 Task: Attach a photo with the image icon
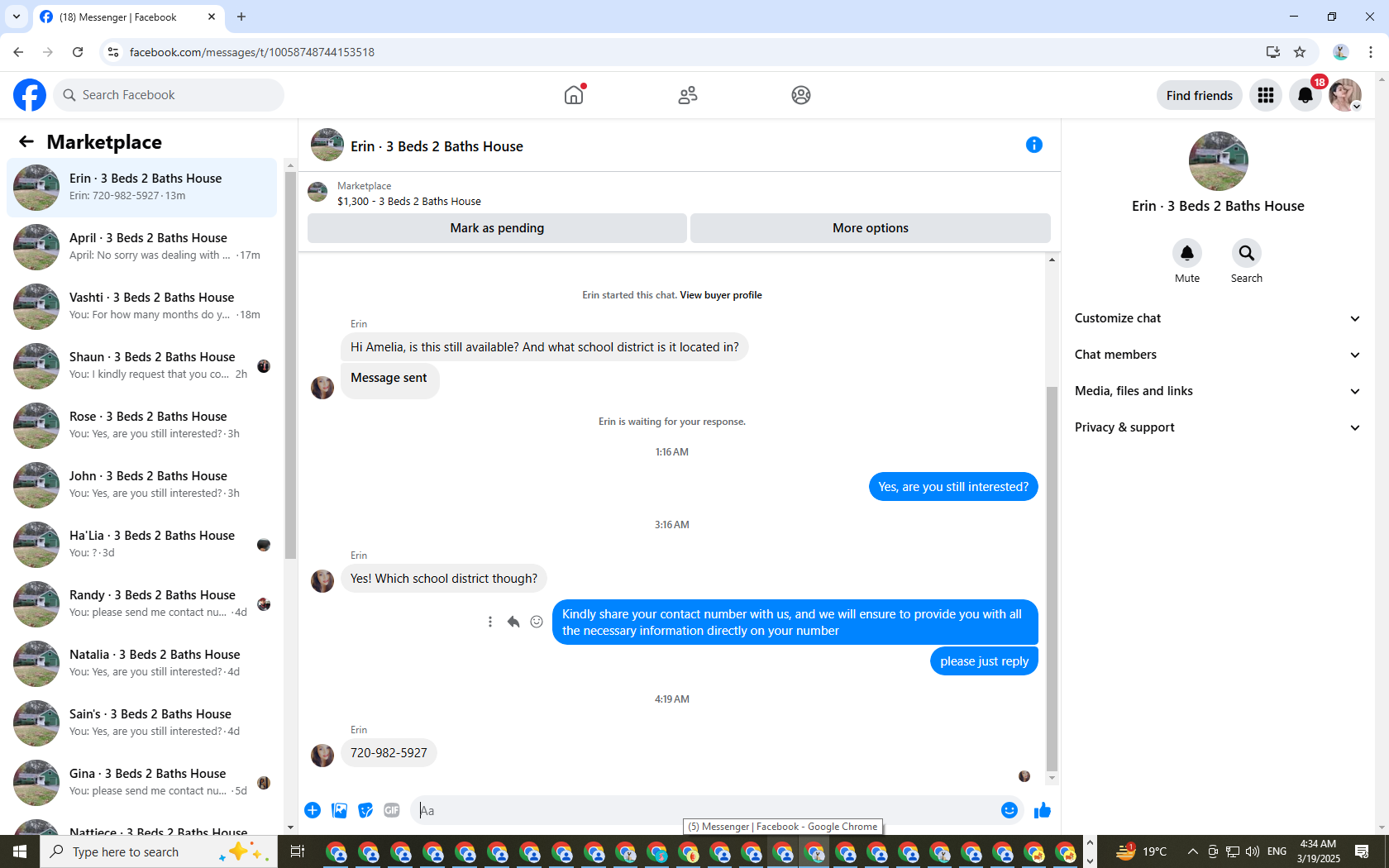click(339, 810)
